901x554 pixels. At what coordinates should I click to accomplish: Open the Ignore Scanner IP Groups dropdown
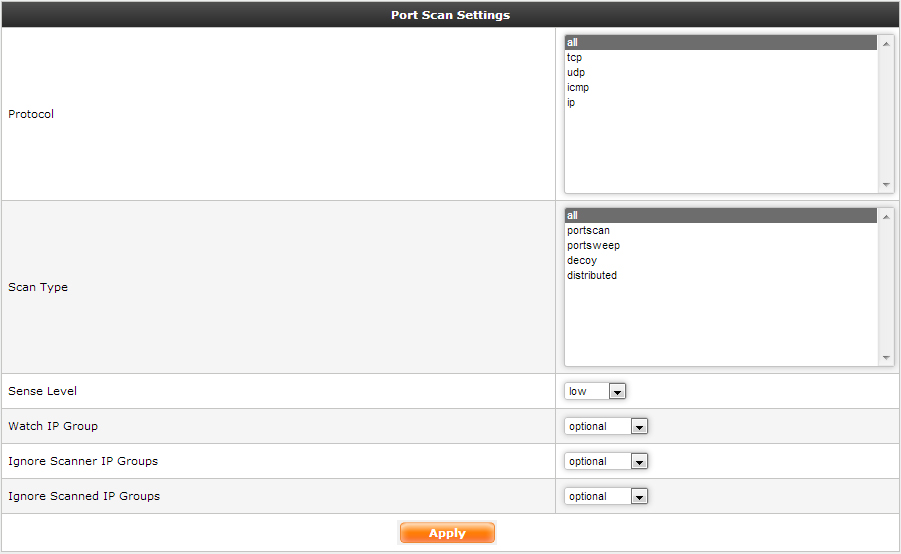[607, 461]
